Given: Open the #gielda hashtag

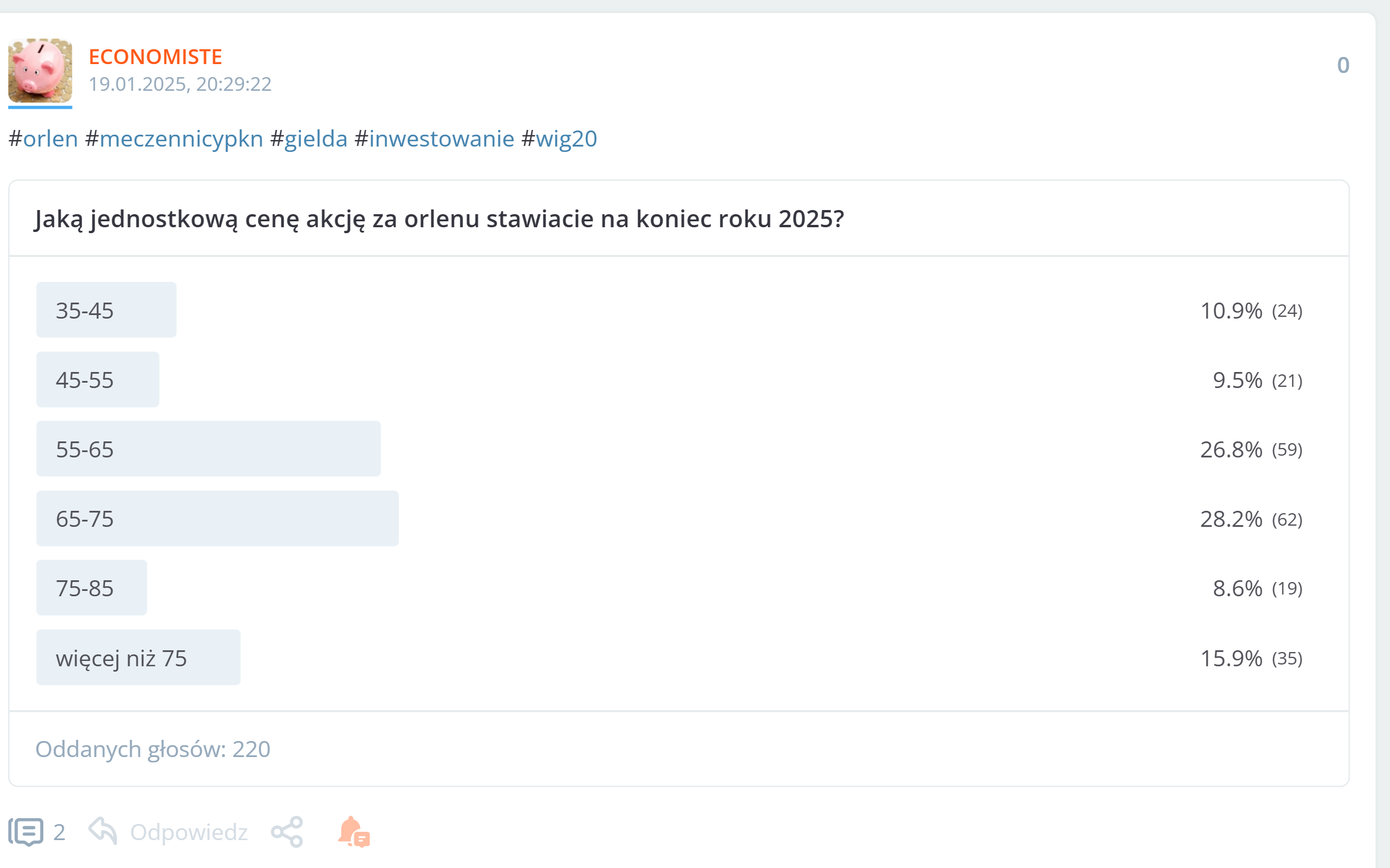Looking at the screenshot, I should click(309, 139).
